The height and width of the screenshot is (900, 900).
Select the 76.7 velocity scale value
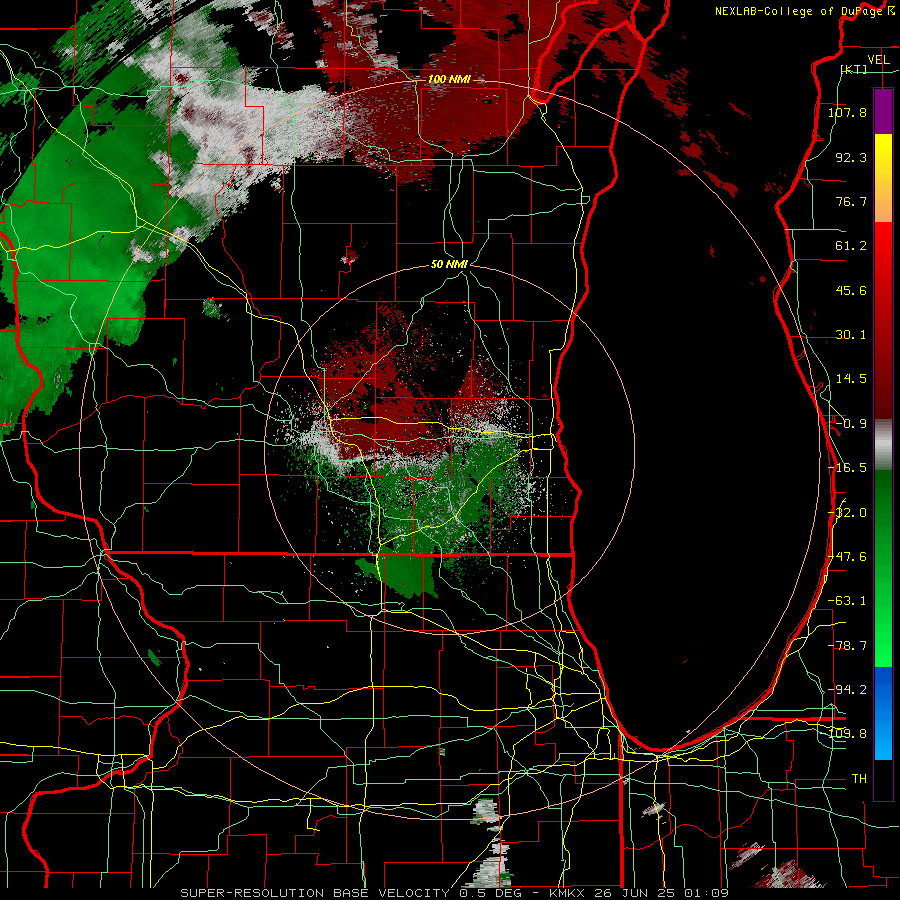851,201
